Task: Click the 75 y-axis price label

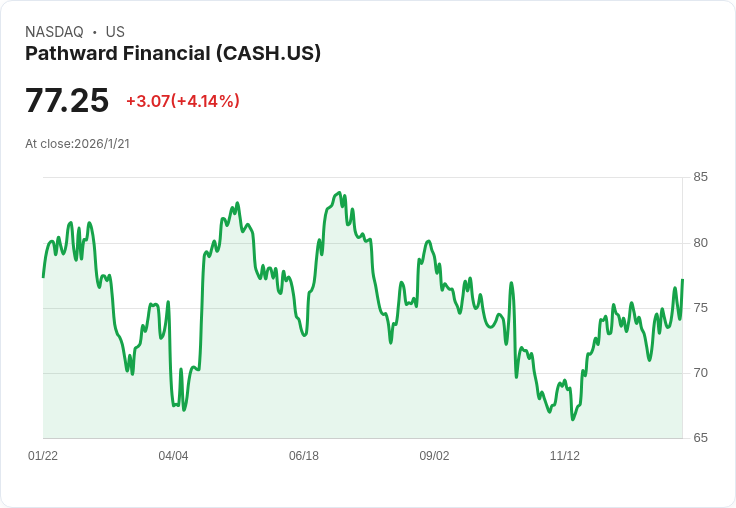Action: [x=700, y=308]
